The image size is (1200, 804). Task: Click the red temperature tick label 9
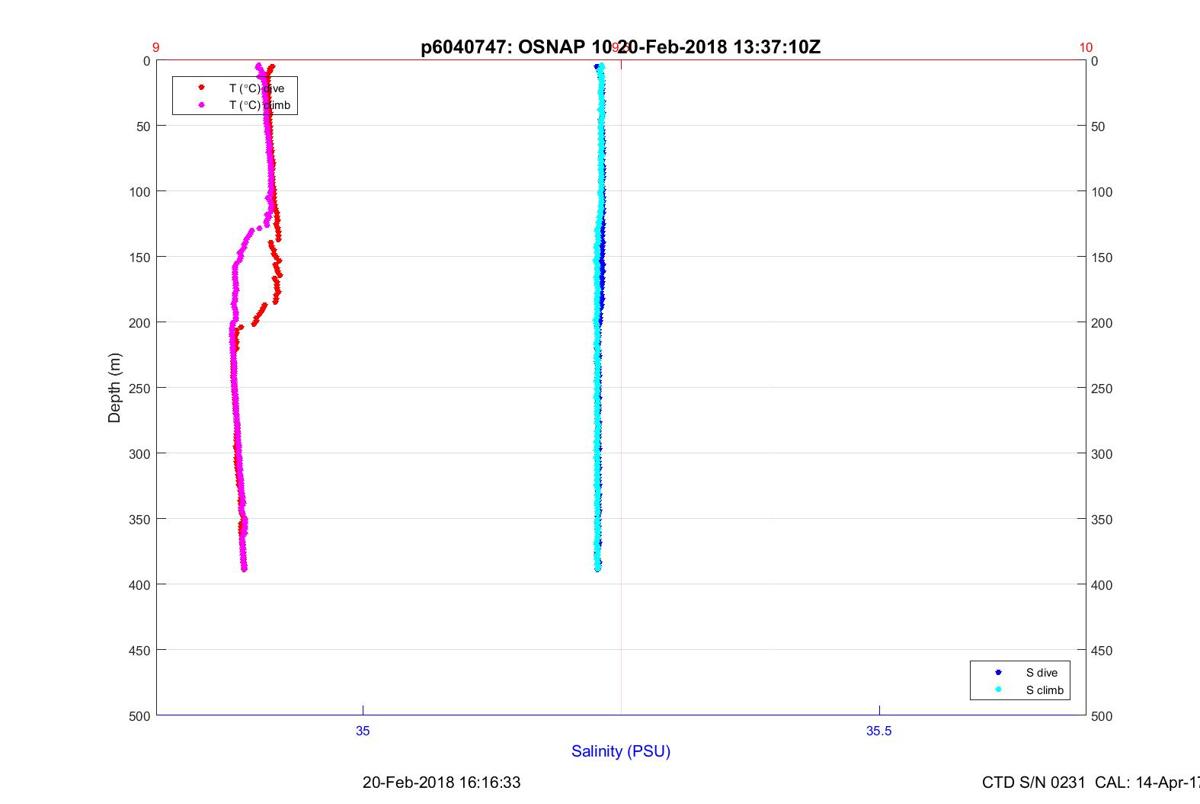tap(156, 47)
